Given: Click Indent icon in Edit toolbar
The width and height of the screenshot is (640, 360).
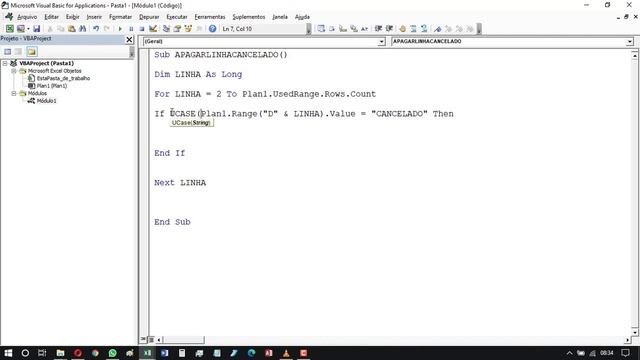Looking at the screenshot, I should click(378, 29).
